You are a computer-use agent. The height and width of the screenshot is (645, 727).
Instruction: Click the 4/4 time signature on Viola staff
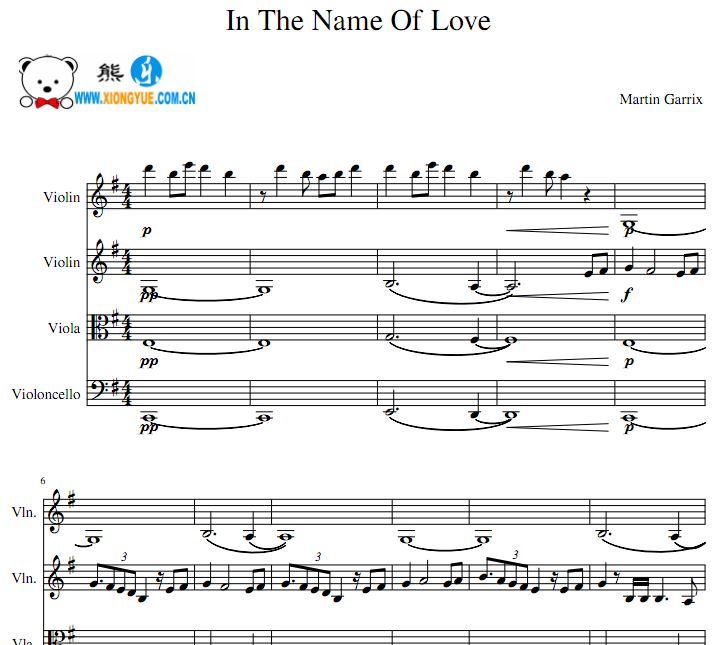127,327
